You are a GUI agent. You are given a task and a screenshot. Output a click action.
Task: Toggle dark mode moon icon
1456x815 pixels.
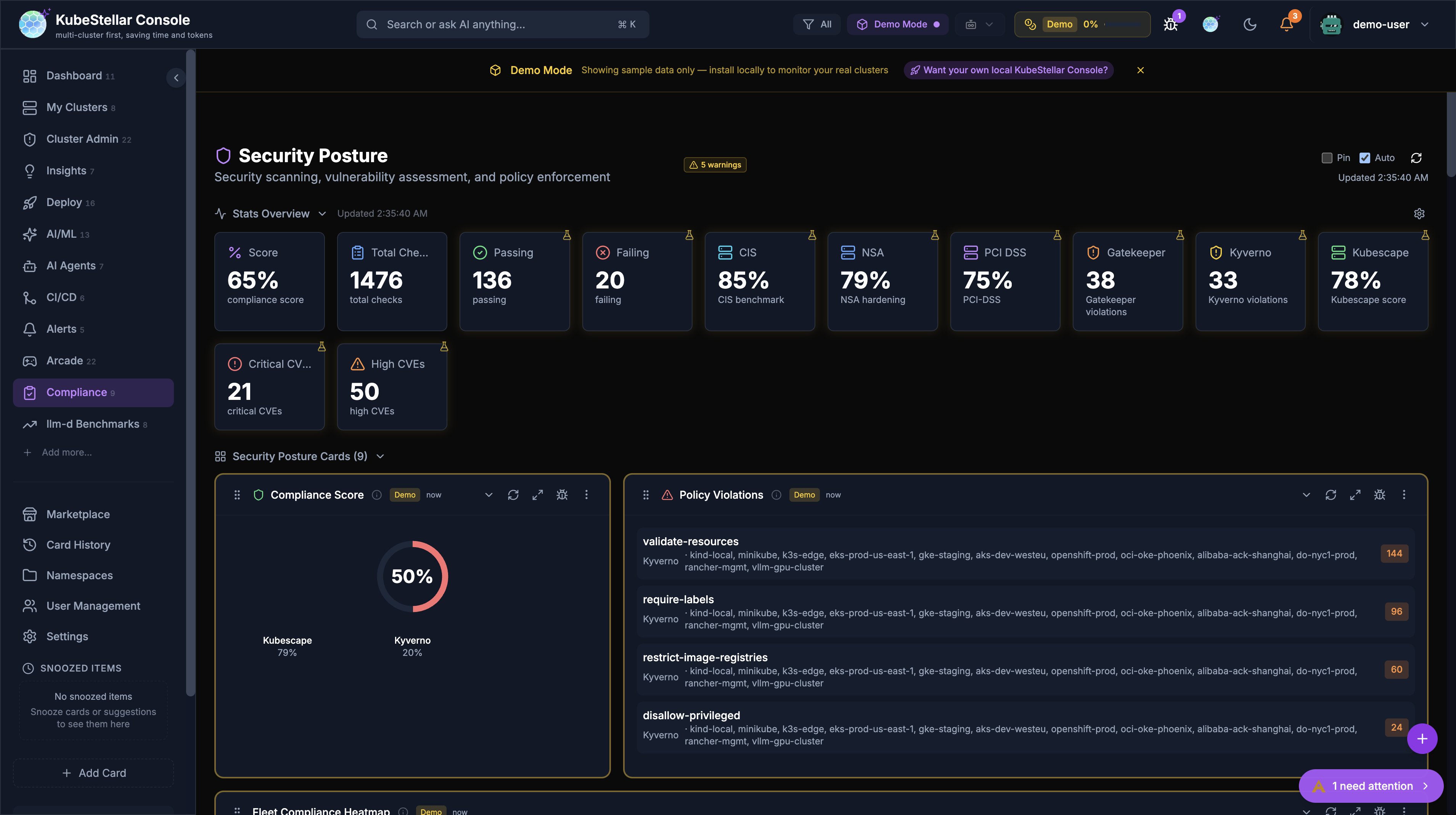(1250, 24)
